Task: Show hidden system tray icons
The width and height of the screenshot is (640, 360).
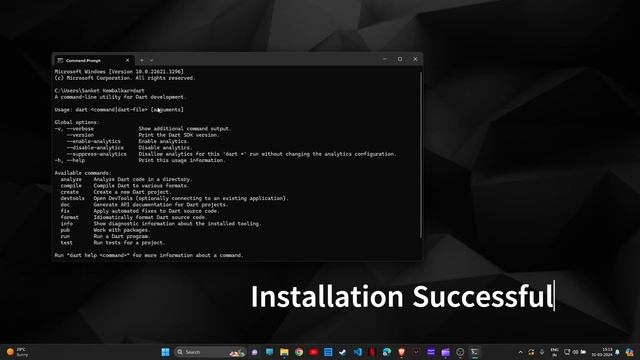Action: [x=520, y=352]
